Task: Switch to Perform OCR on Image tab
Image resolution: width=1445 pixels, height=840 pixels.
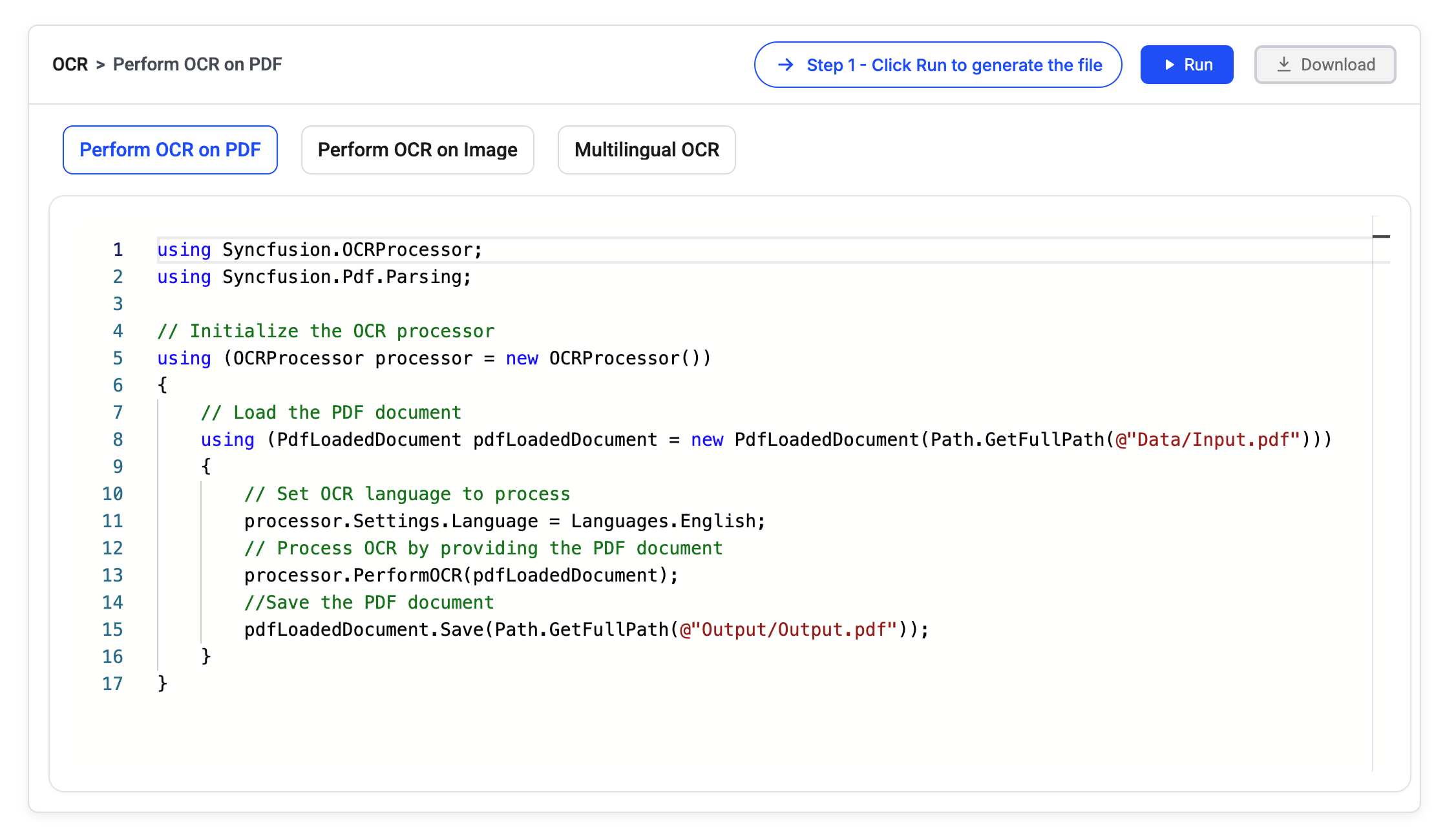Action: pos(417,150)
